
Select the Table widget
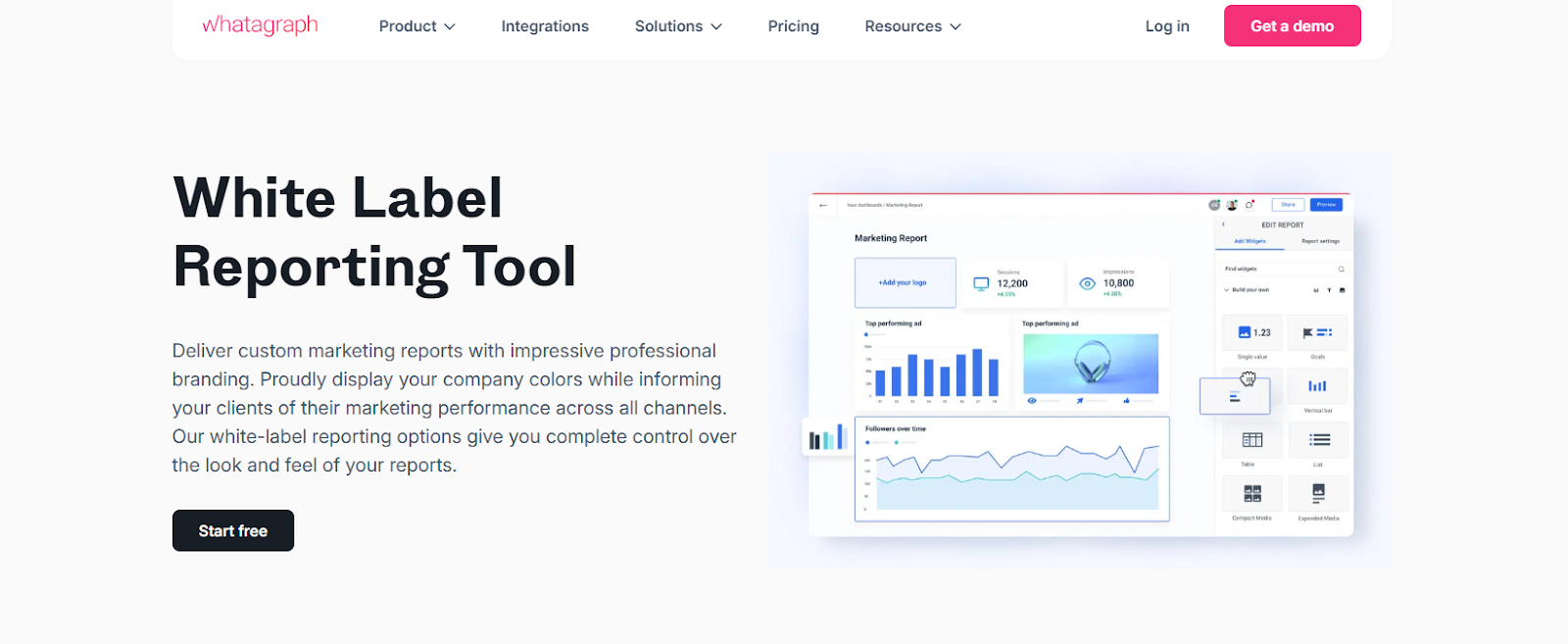click(1252, 440)
